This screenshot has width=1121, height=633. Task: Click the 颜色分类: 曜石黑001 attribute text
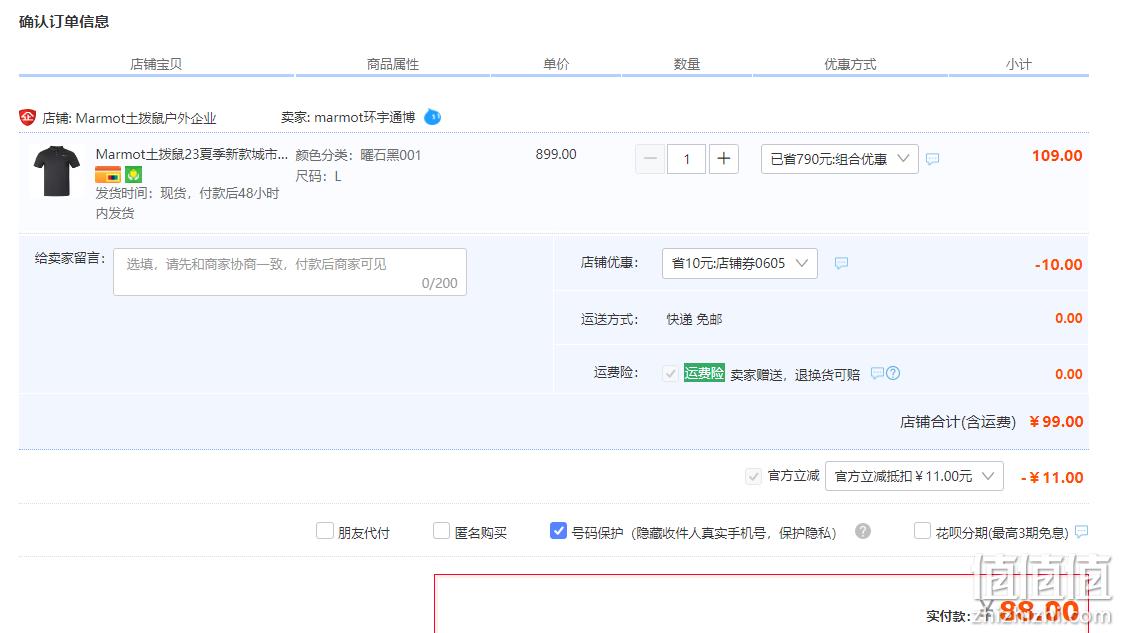point(358,155)
